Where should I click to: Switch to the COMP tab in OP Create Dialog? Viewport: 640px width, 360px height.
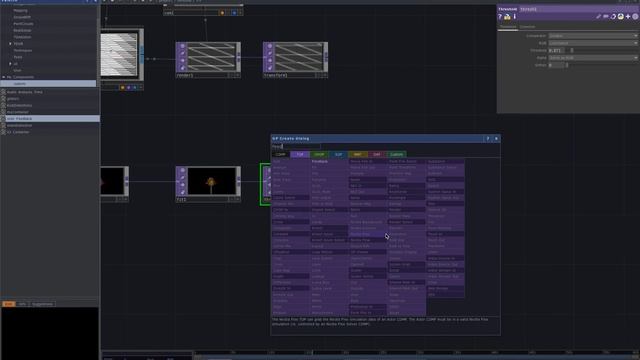pyautogui.click(x=280, y=154)
